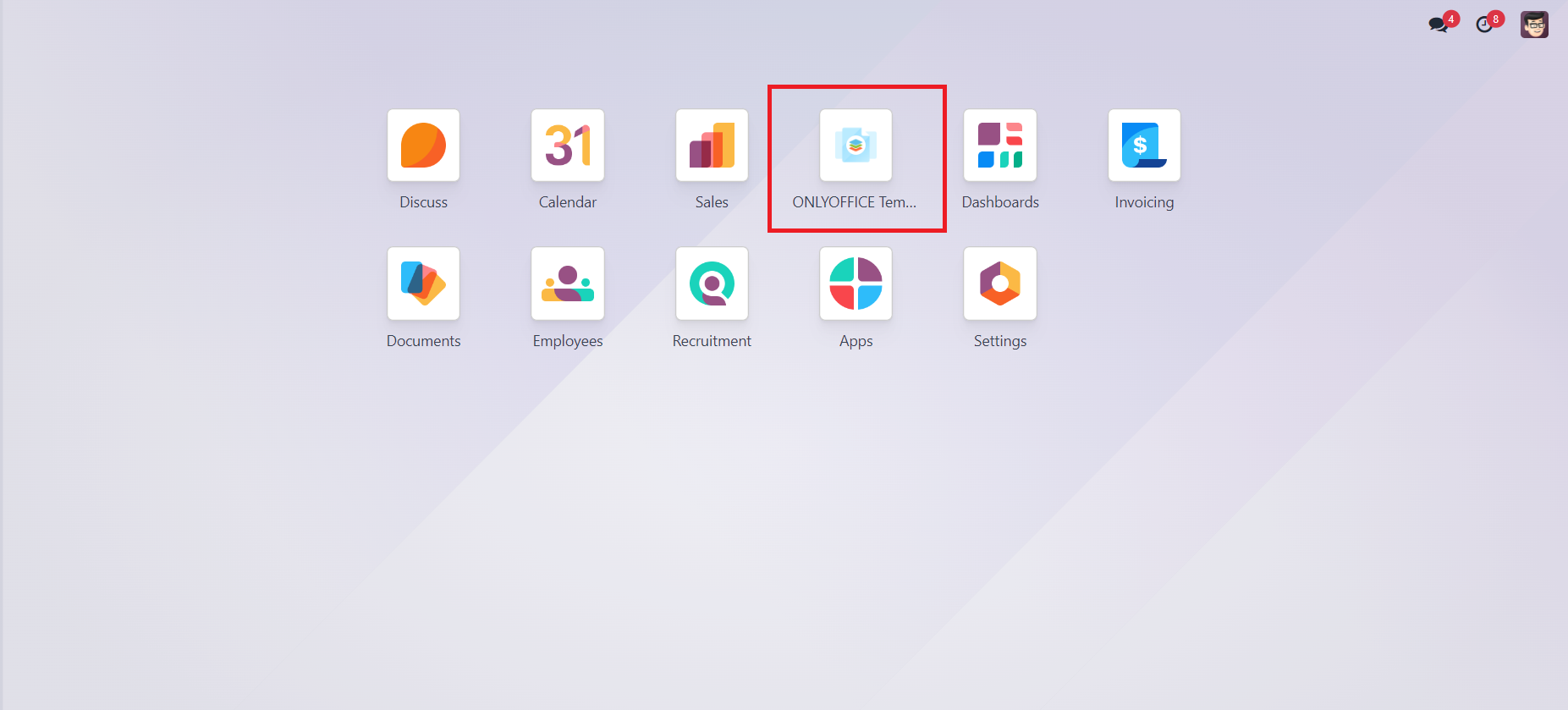Launch the Employees app icon
1568x710 pixels.
567,283
